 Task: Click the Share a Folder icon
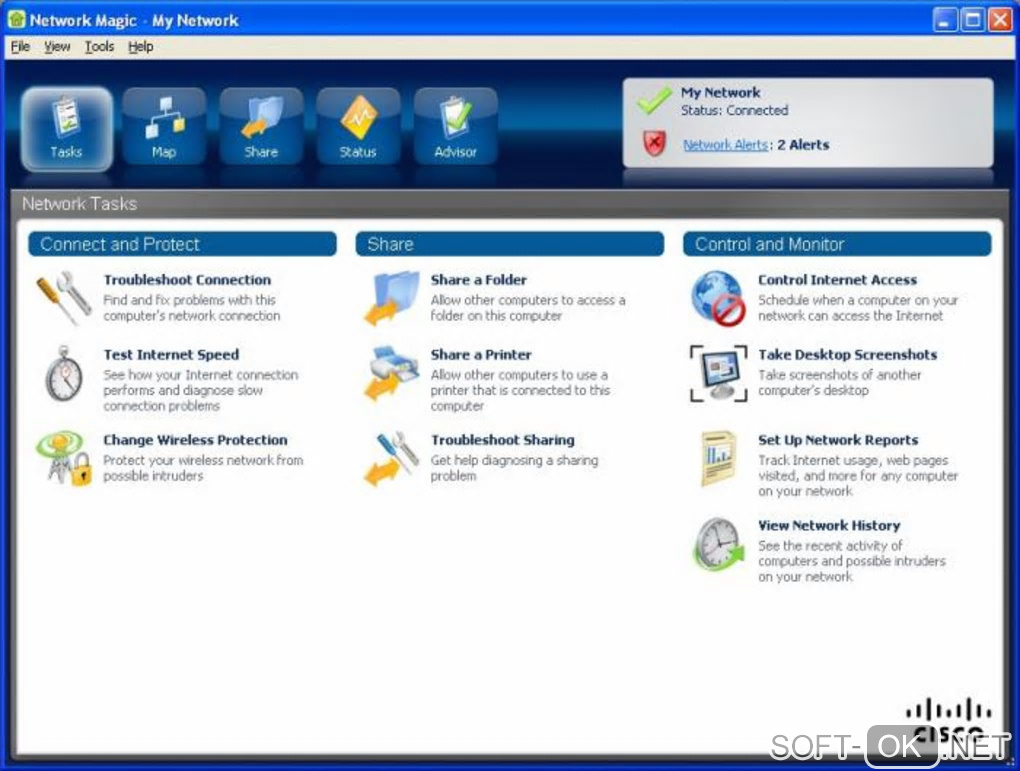point(392,298)
